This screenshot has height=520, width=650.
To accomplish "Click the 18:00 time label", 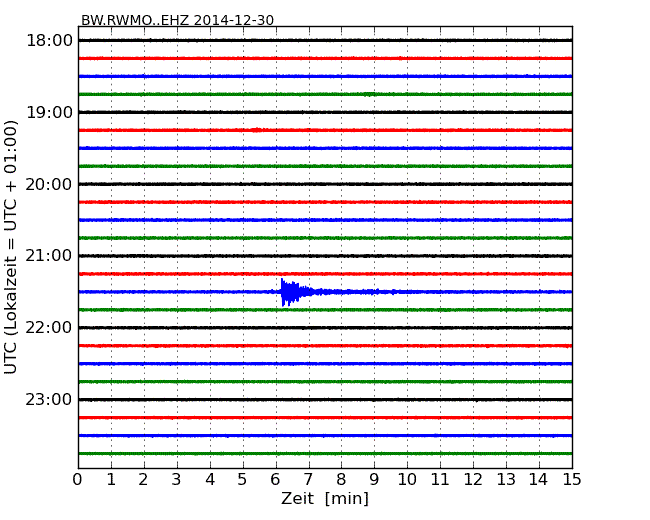I will coord(49,41).
